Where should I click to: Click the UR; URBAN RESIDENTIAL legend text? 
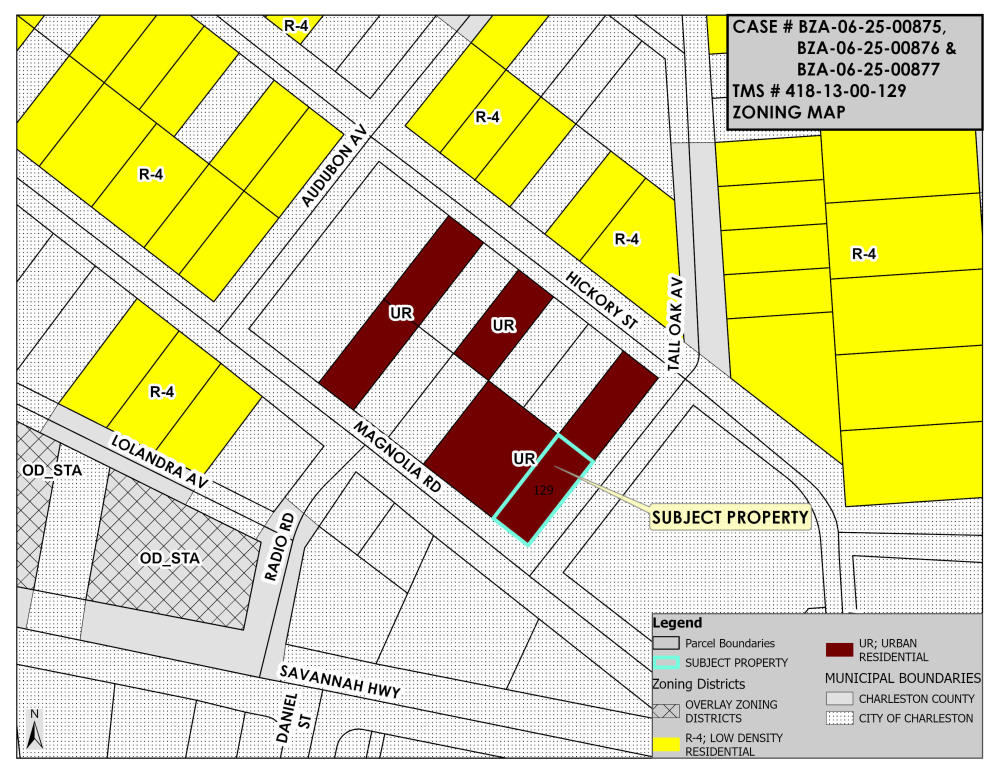coord(893,650)
